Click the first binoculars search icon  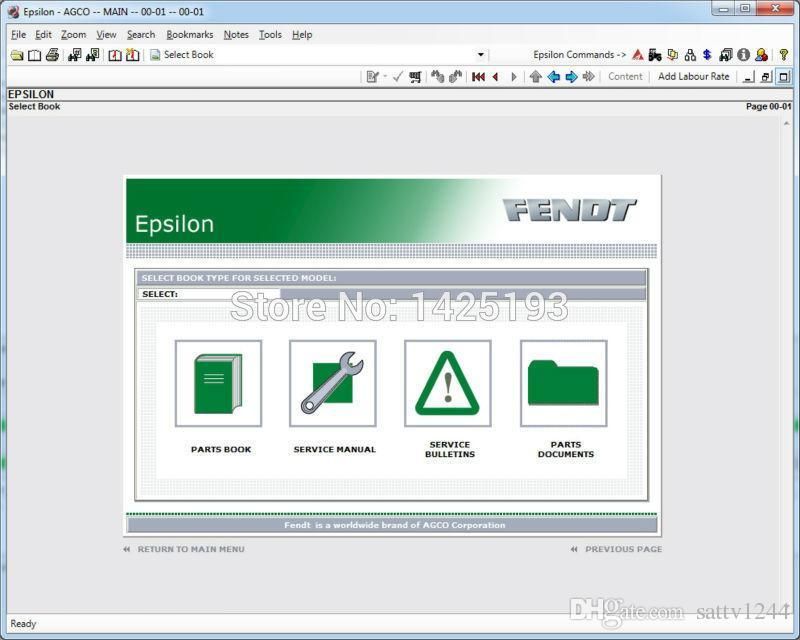pos(74,55)
